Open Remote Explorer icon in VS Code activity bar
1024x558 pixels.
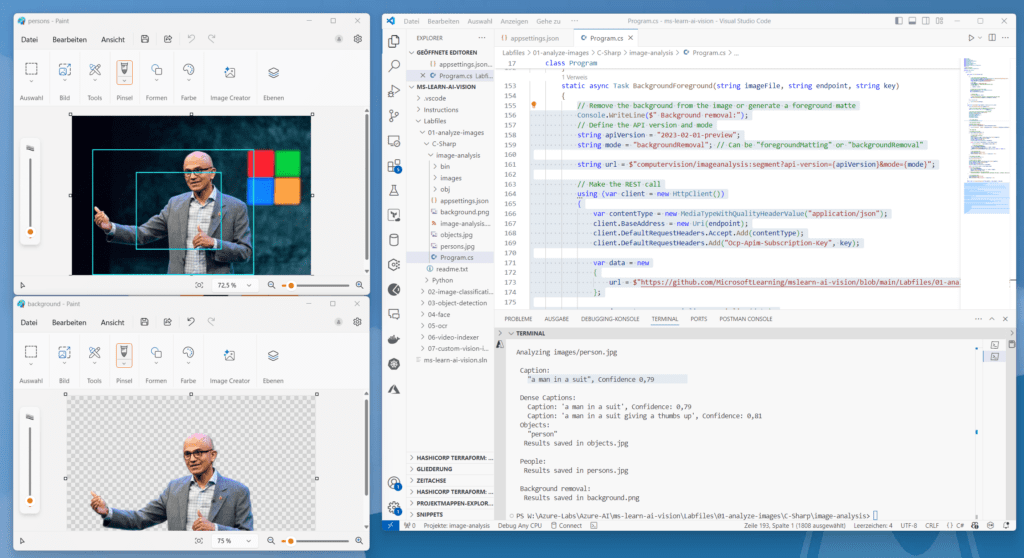coord(394,141)
